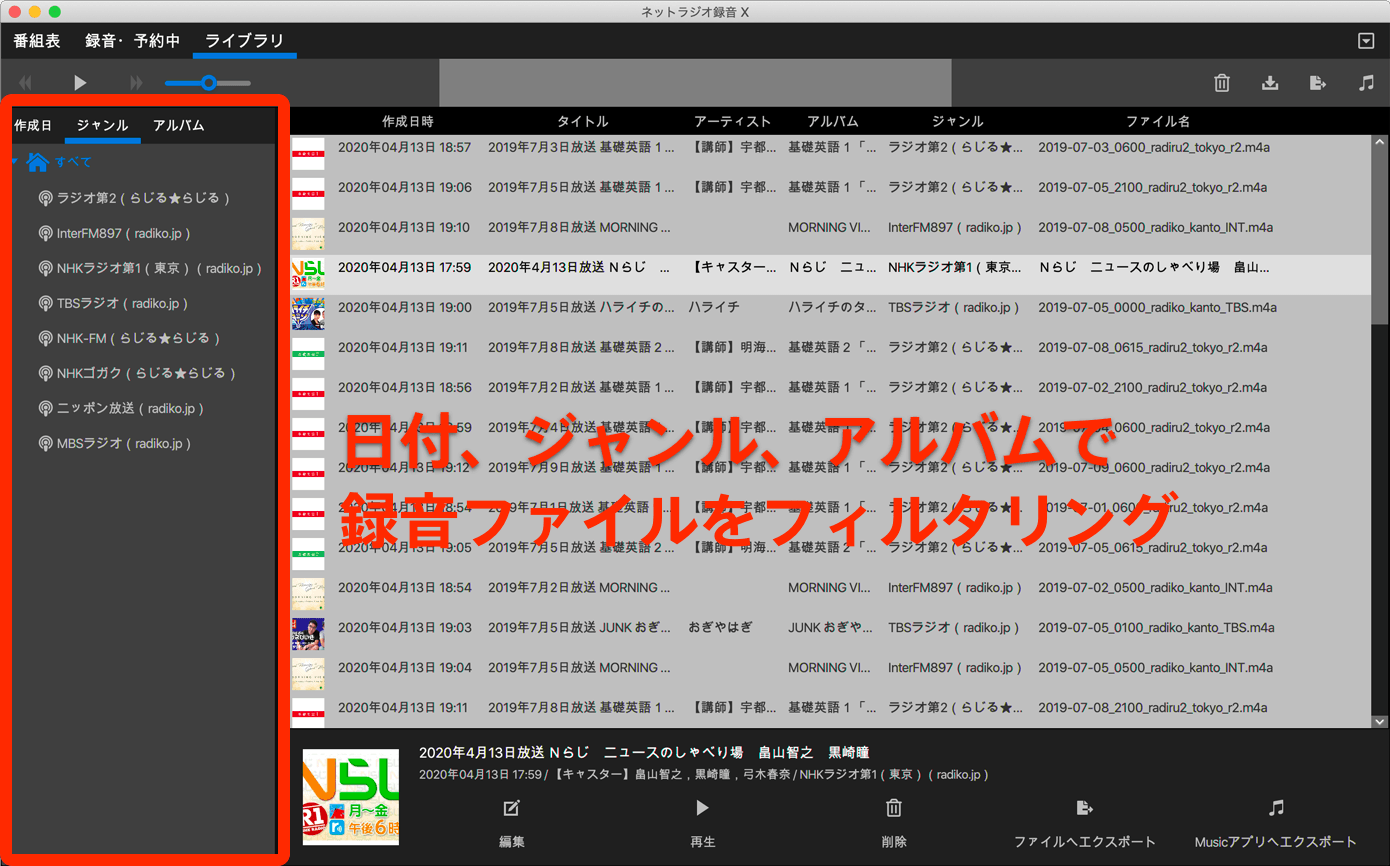Viewport: 1390px width, 866px height.
Task: Click the trash icon in the top toolbar
Action: [x=1221, y=84]
